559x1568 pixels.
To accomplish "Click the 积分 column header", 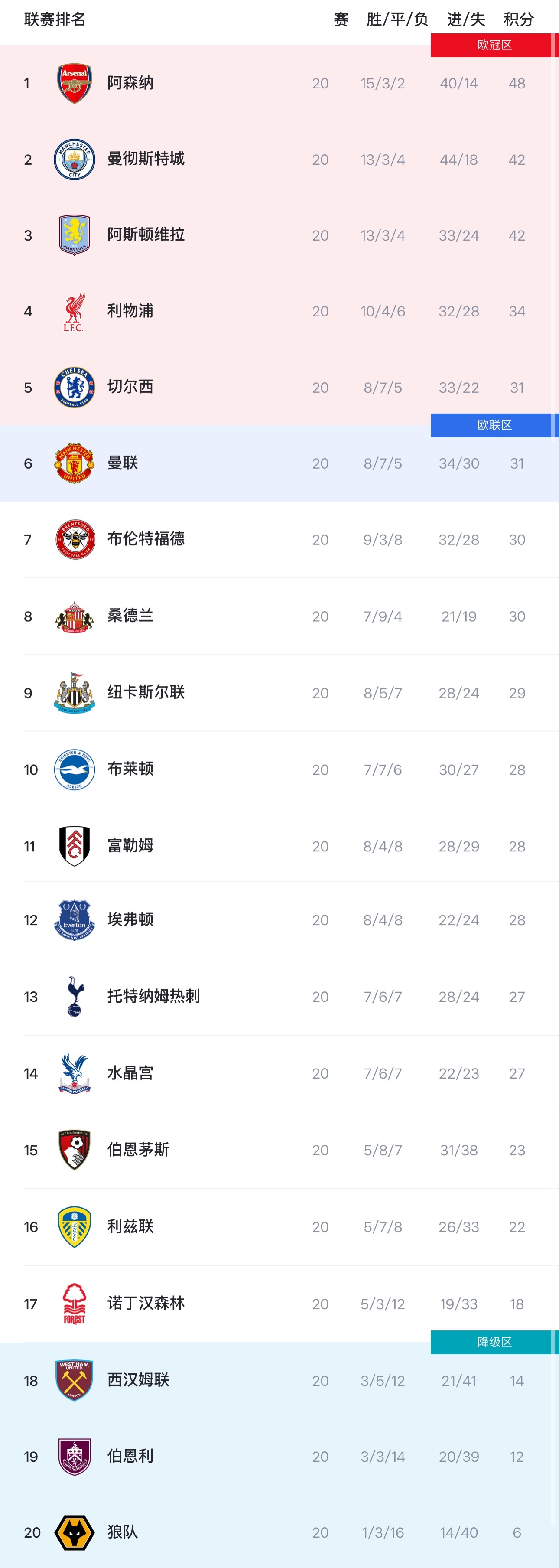I will (518, 20).
